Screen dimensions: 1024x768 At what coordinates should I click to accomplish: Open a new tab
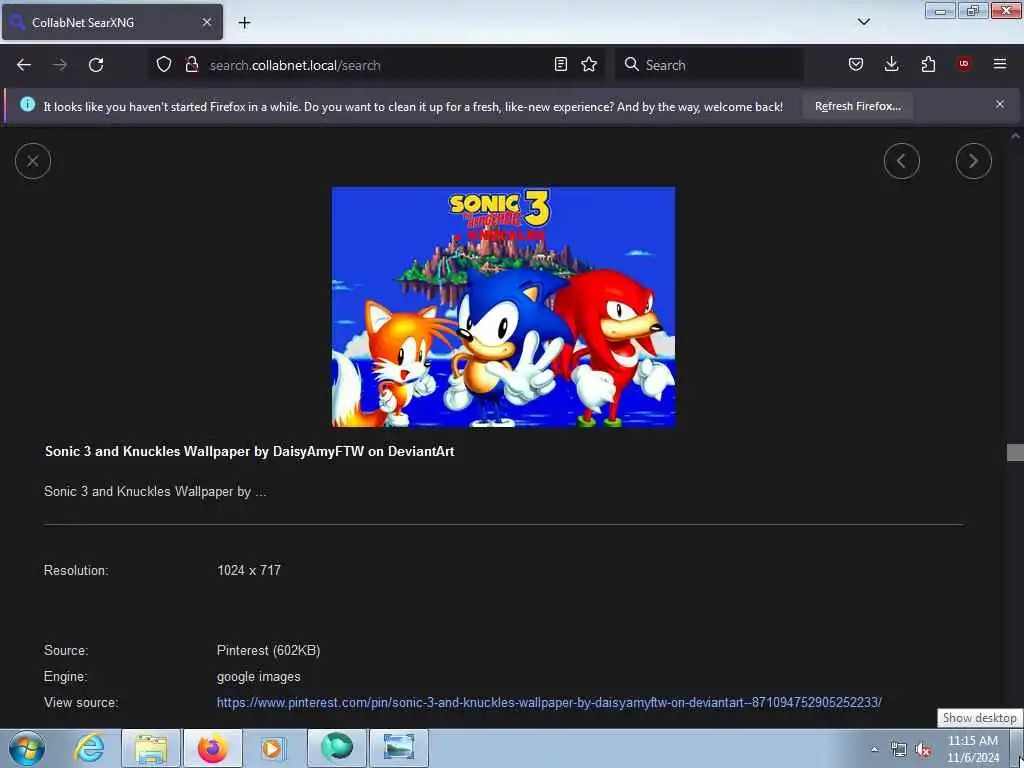click(x=244, y=23)
